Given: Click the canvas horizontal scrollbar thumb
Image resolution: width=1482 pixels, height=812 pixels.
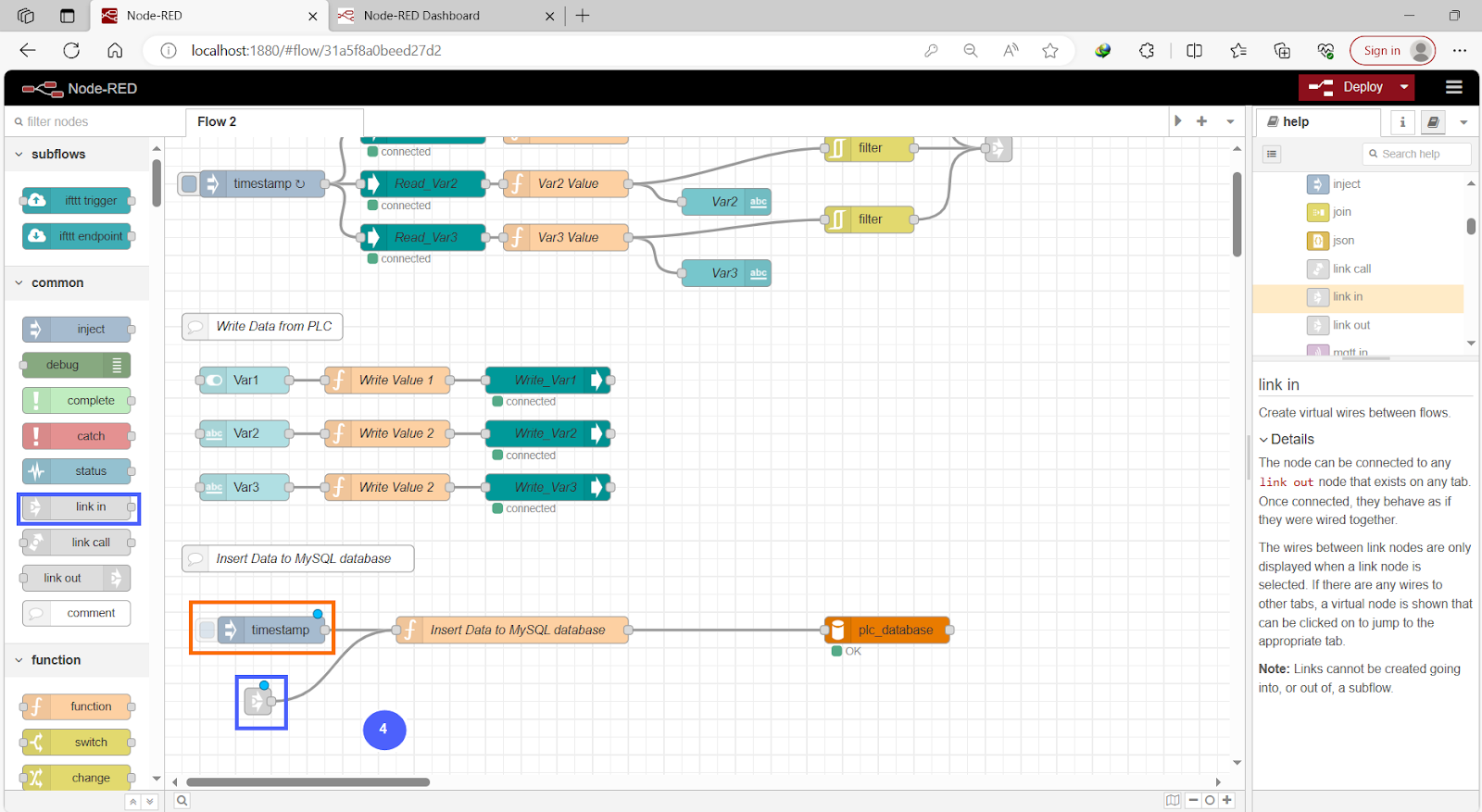Looking at the screenshot, I should (308, 782).
